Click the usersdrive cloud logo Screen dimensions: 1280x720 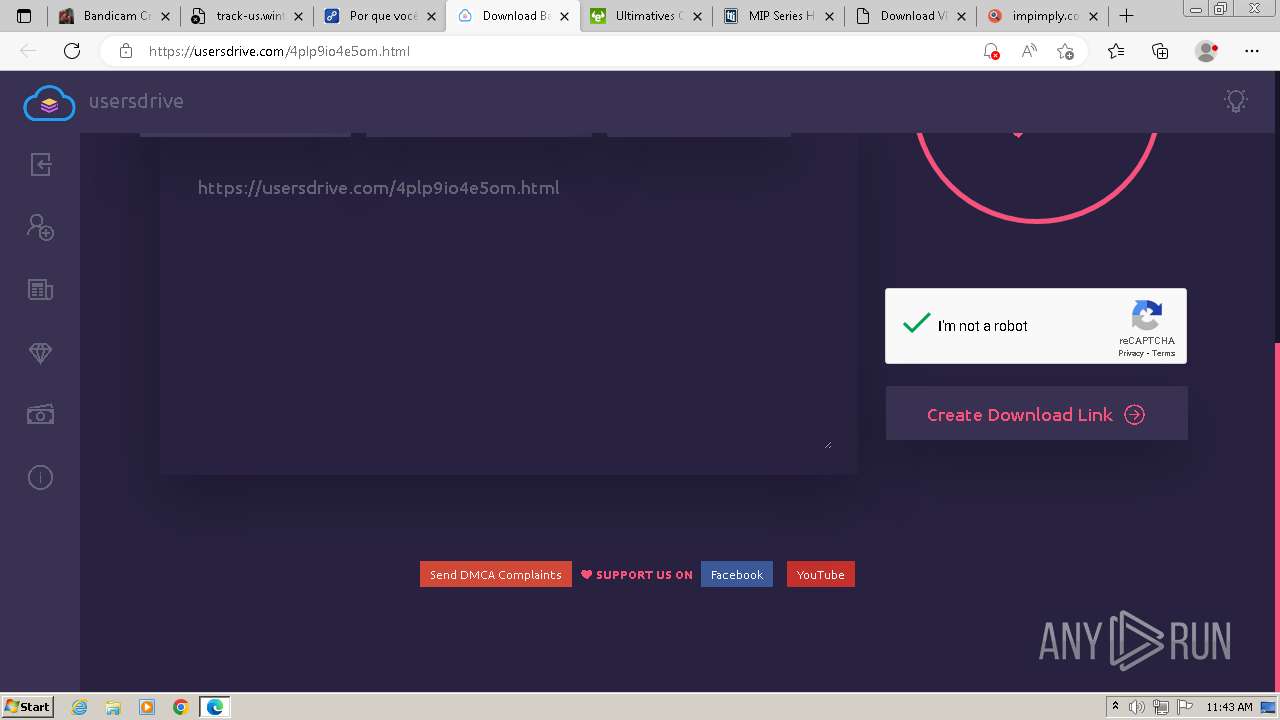[x=49, y=103]
